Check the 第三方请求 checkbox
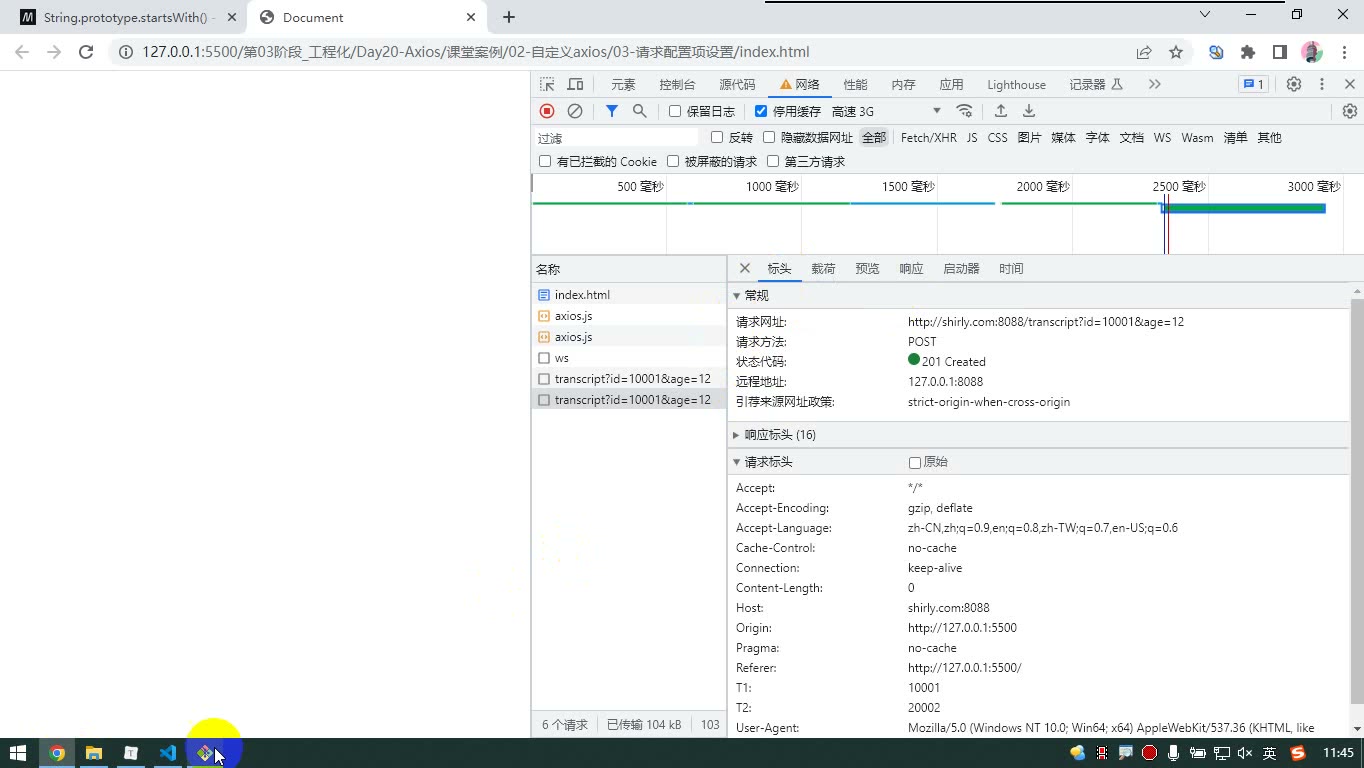1364x768 pixels. (773, 161)
